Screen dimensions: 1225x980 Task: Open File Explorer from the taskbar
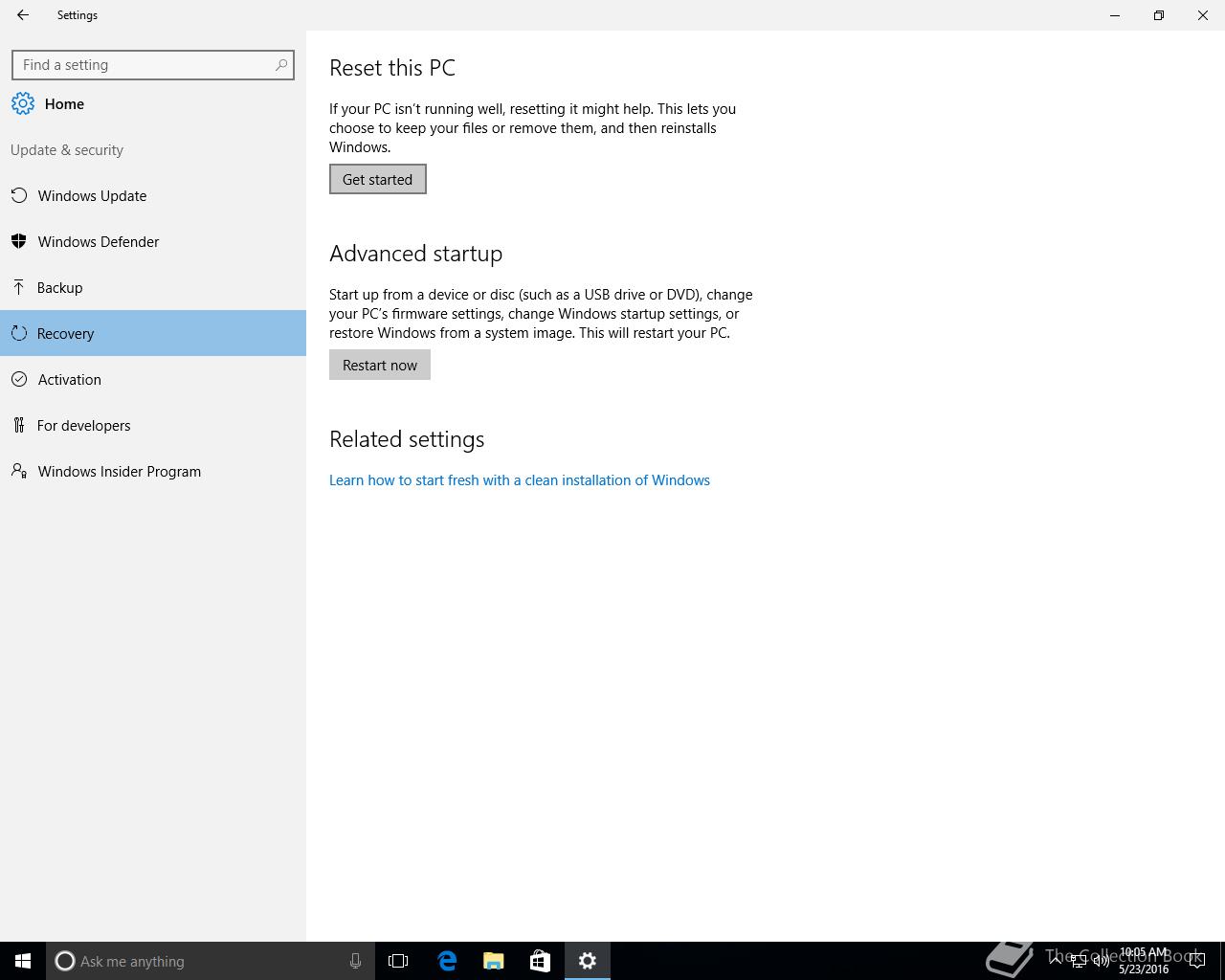(494, 961)
